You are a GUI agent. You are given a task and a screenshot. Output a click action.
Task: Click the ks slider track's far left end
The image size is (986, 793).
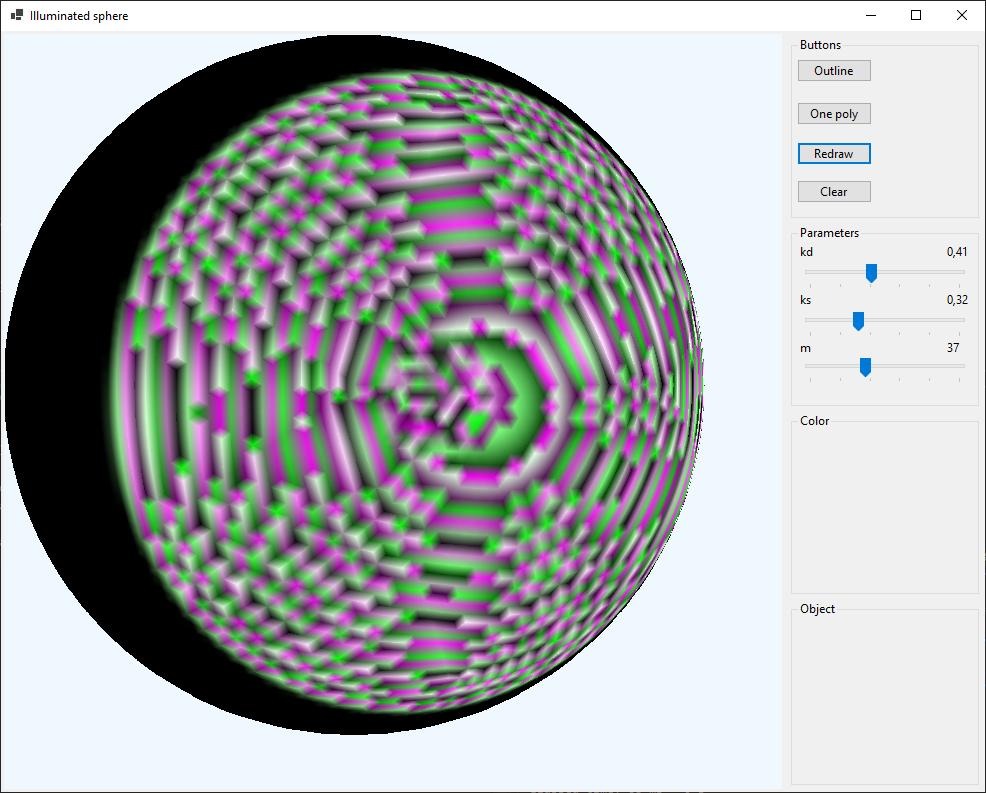click(x=808, y=320)
